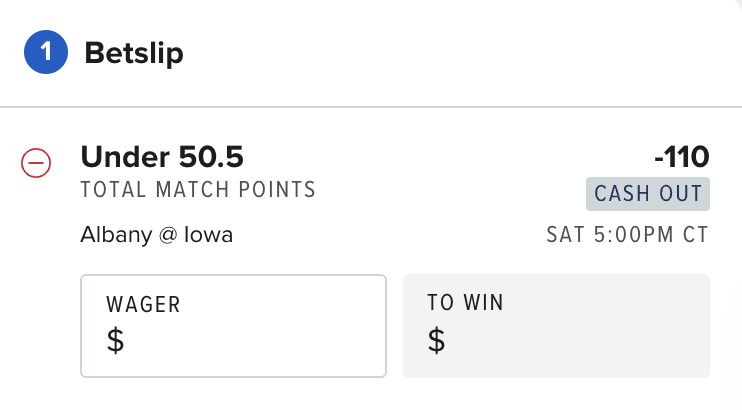742x410 pixels.
Task: Click the WAGER label inside the input box
Action: tap(143, 304)
